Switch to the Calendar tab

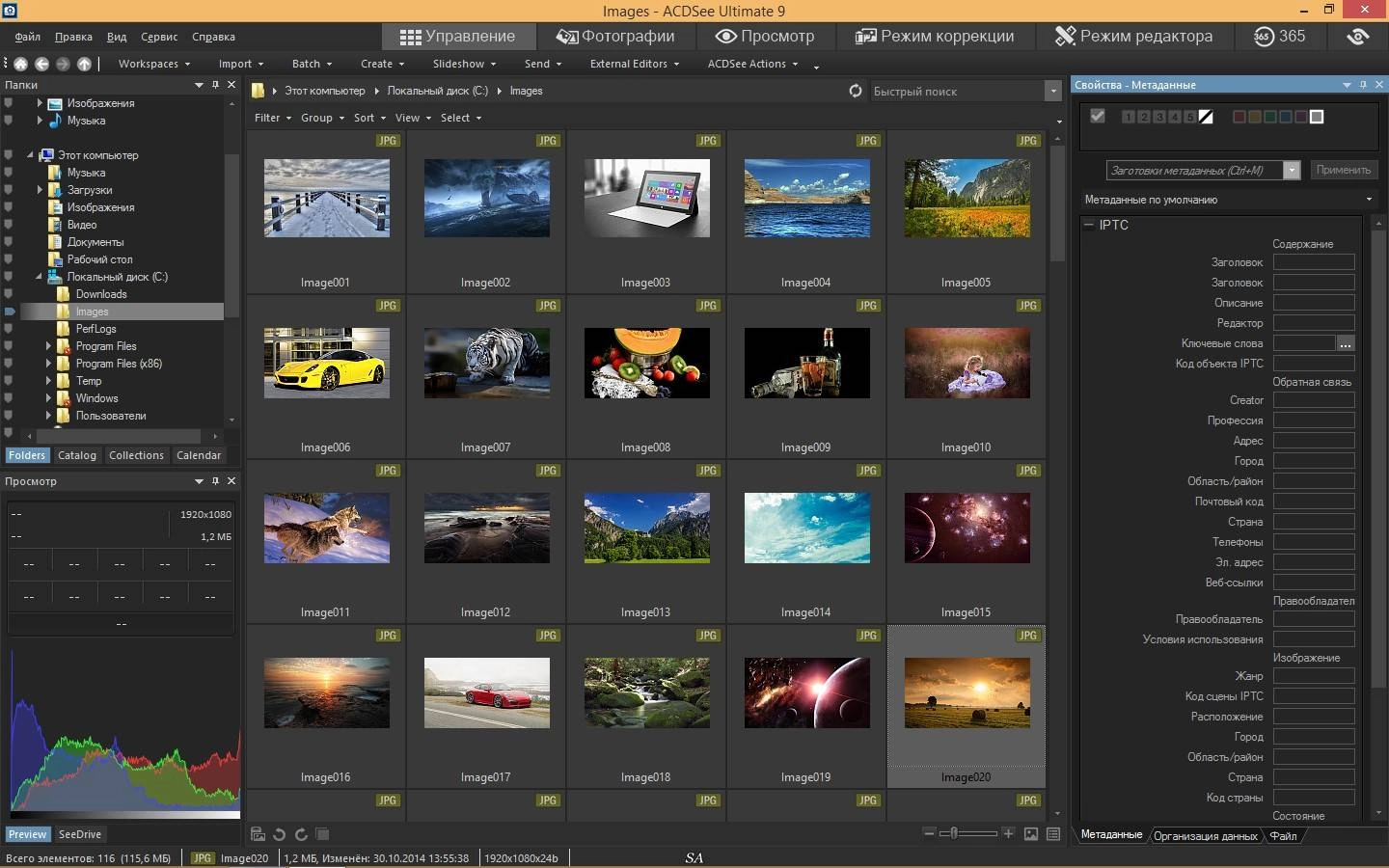(199, 455)
